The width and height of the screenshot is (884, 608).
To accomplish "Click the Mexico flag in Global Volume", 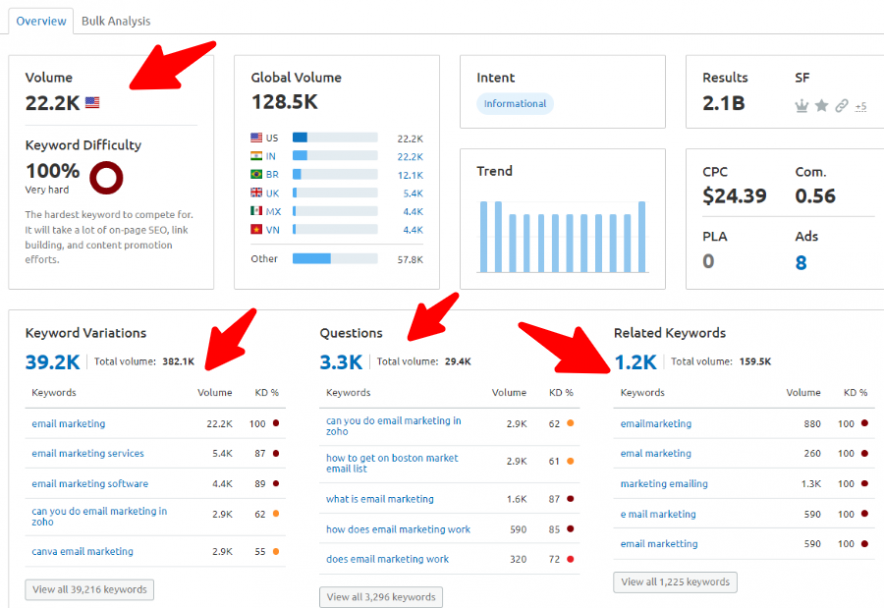I will [x=257, y=210].
